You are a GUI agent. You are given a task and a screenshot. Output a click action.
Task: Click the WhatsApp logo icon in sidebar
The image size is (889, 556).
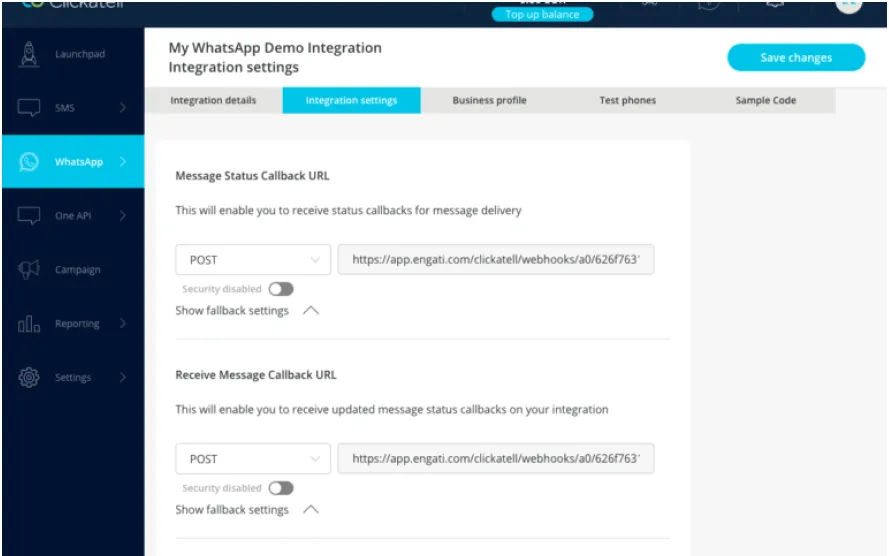29,162
